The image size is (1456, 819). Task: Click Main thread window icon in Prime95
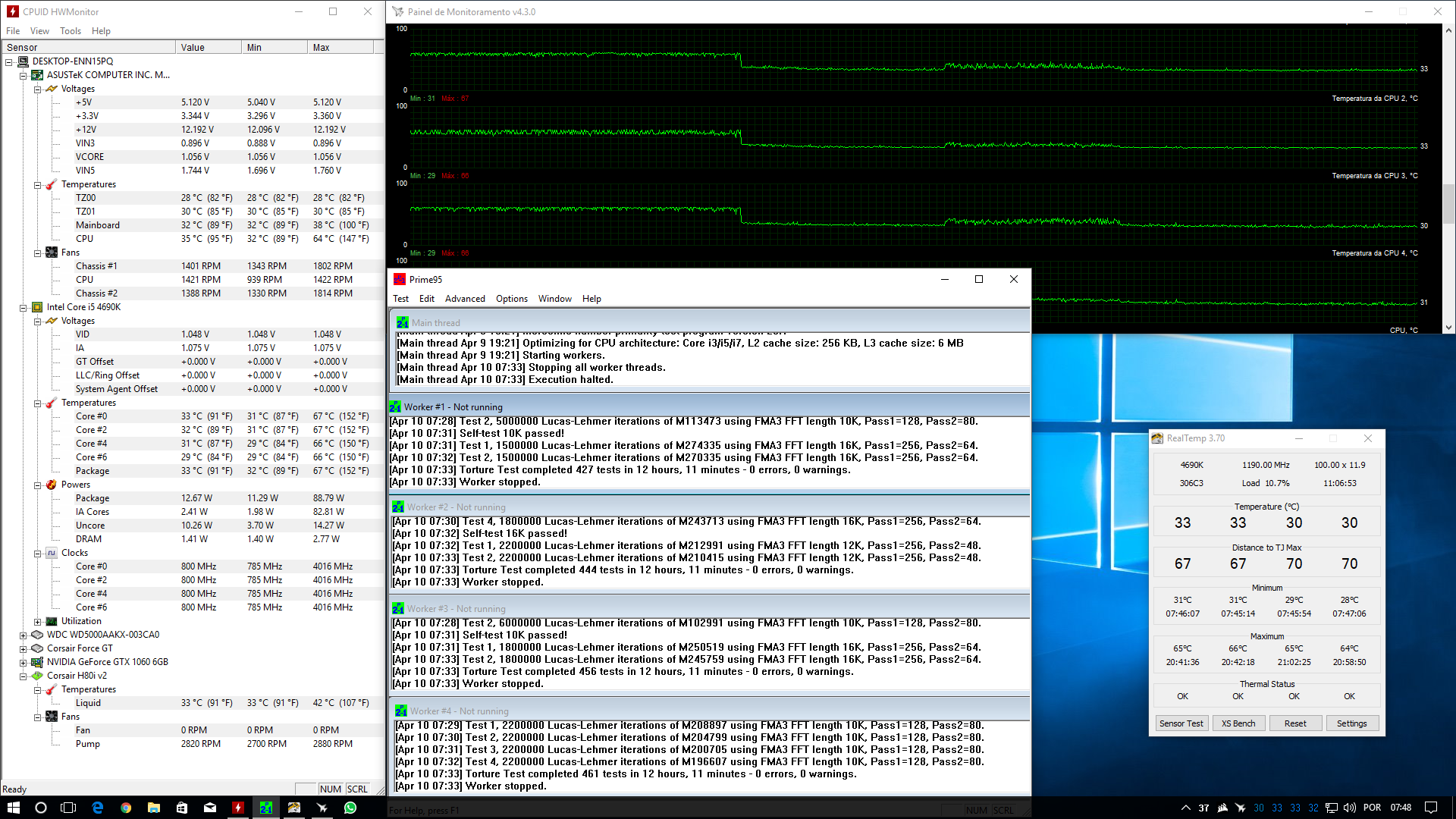pos(403,322)
